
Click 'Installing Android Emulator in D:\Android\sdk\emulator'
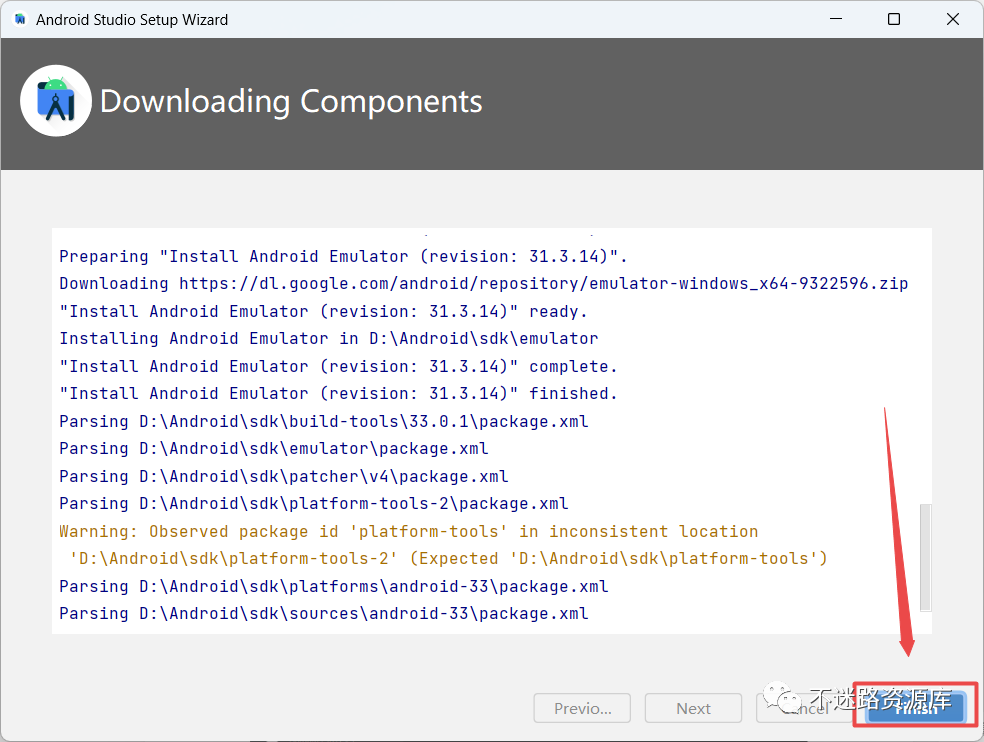click(x=329, y=338)
